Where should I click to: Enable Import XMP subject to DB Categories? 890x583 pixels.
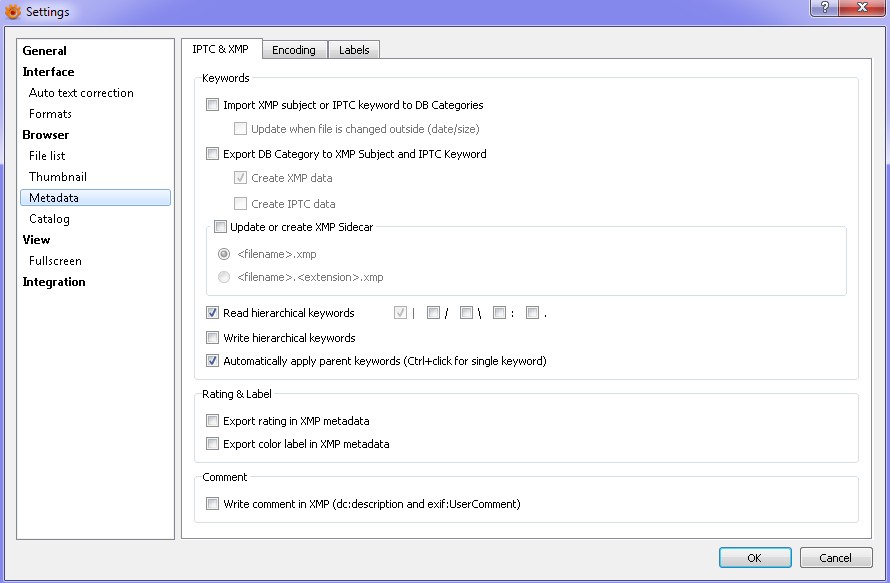click(x=212, y=104)
